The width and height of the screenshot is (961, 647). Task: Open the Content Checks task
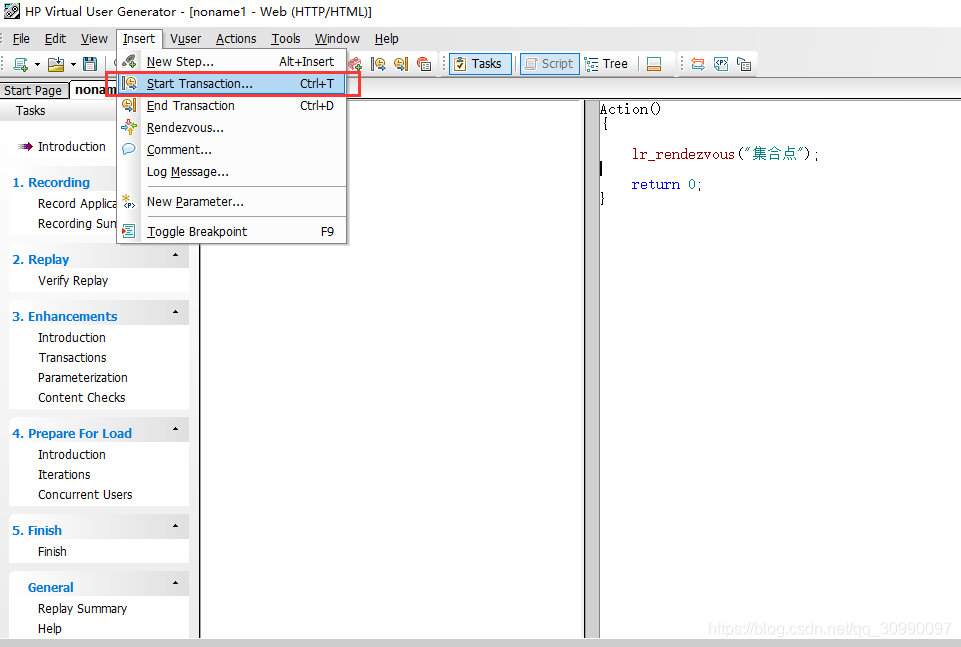click(82, 398)
